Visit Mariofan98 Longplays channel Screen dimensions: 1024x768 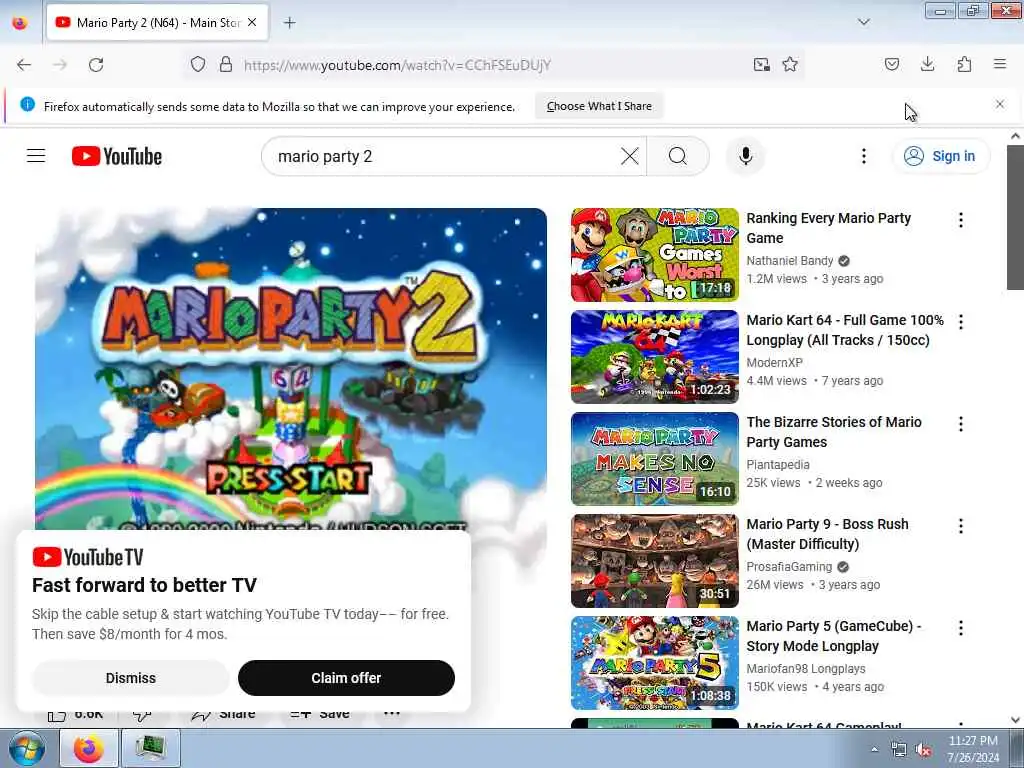(805, 668)
